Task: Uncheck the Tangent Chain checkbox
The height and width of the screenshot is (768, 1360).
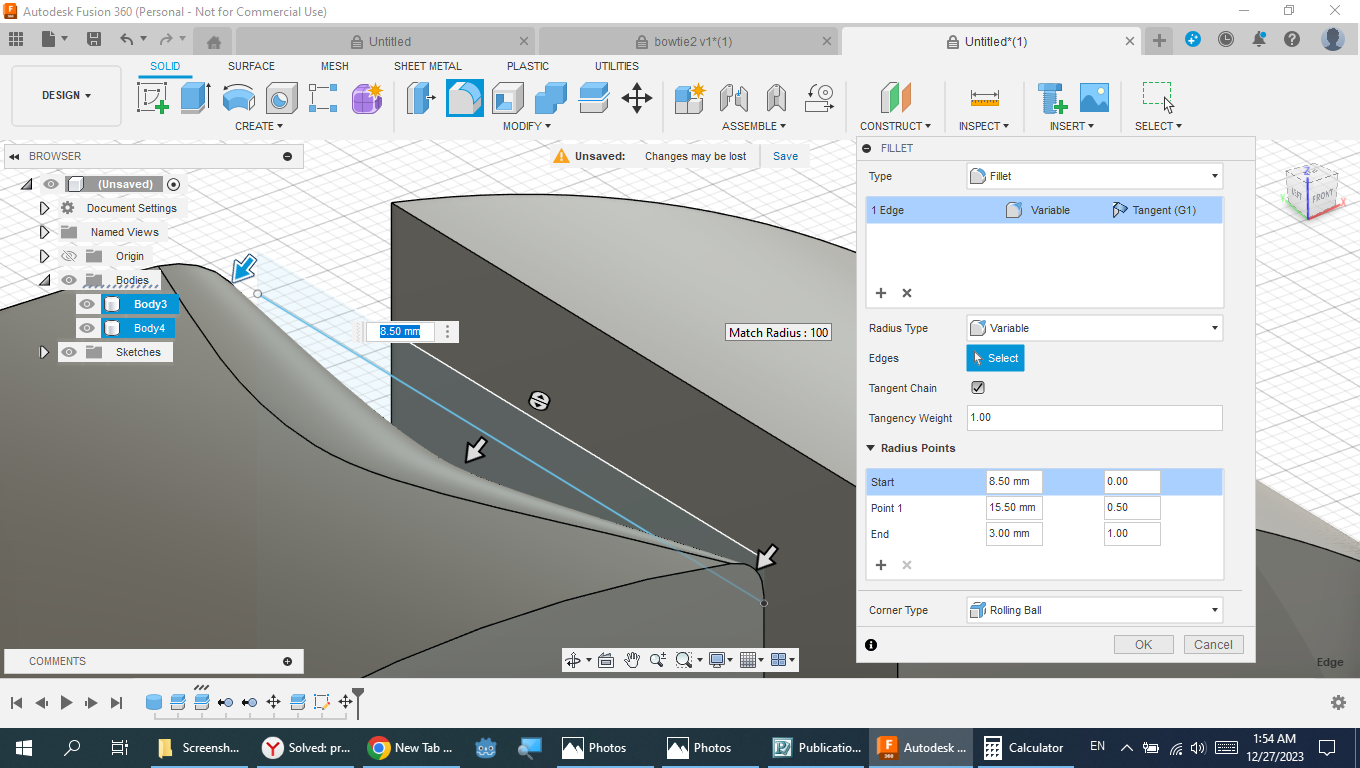Action: [977, 387]
